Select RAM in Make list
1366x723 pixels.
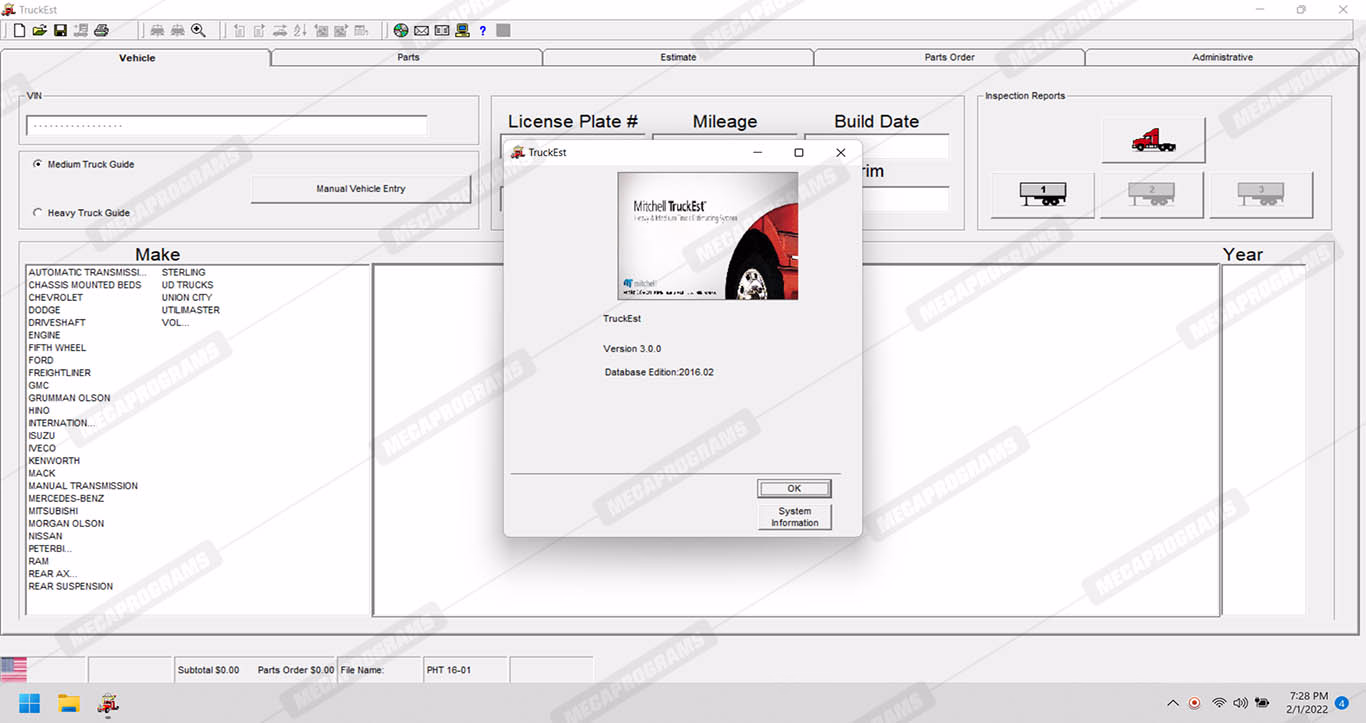point(38,561)
